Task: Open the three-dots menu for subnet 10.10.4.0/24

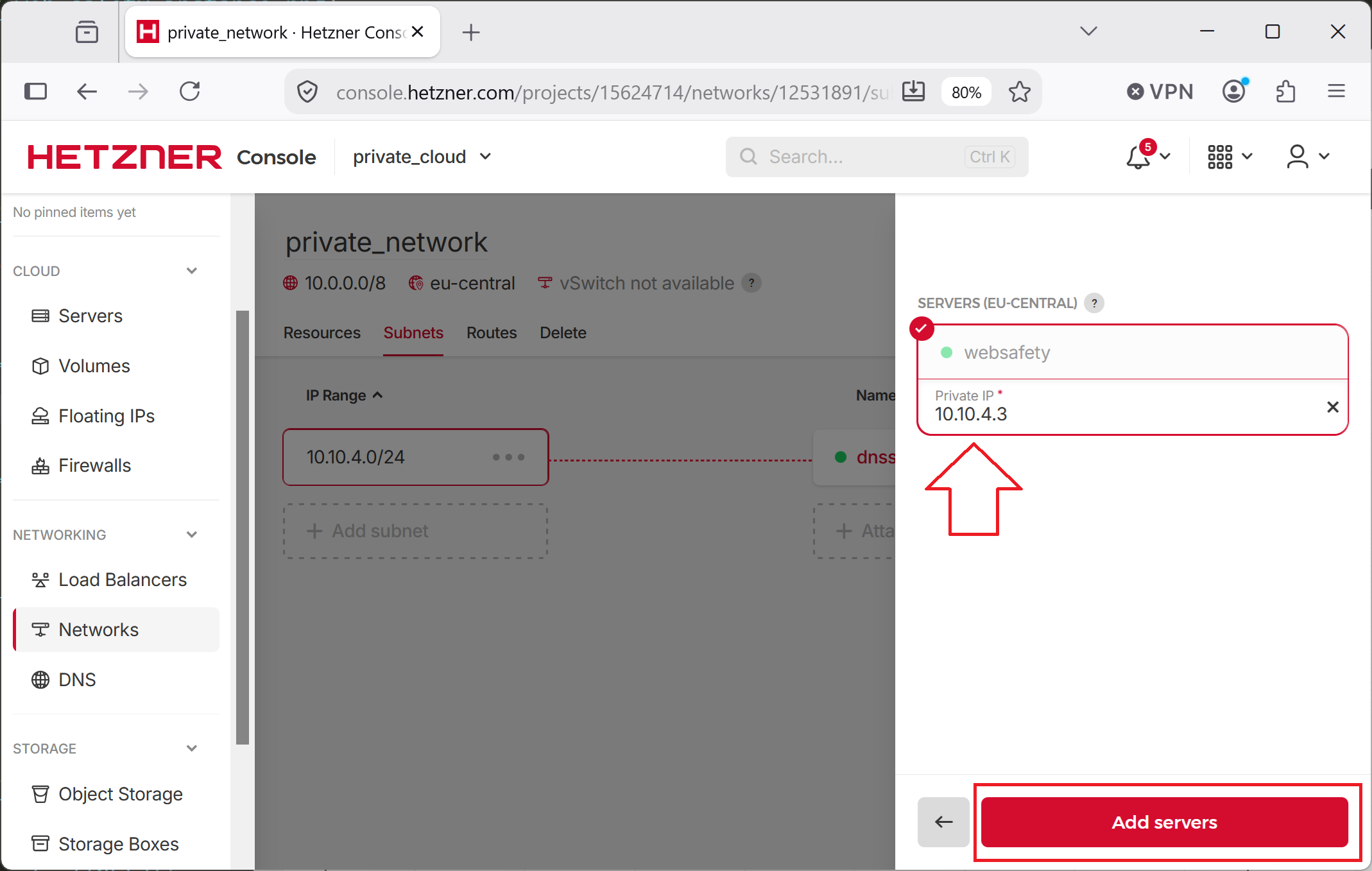Action: click(x=508, y=457)
